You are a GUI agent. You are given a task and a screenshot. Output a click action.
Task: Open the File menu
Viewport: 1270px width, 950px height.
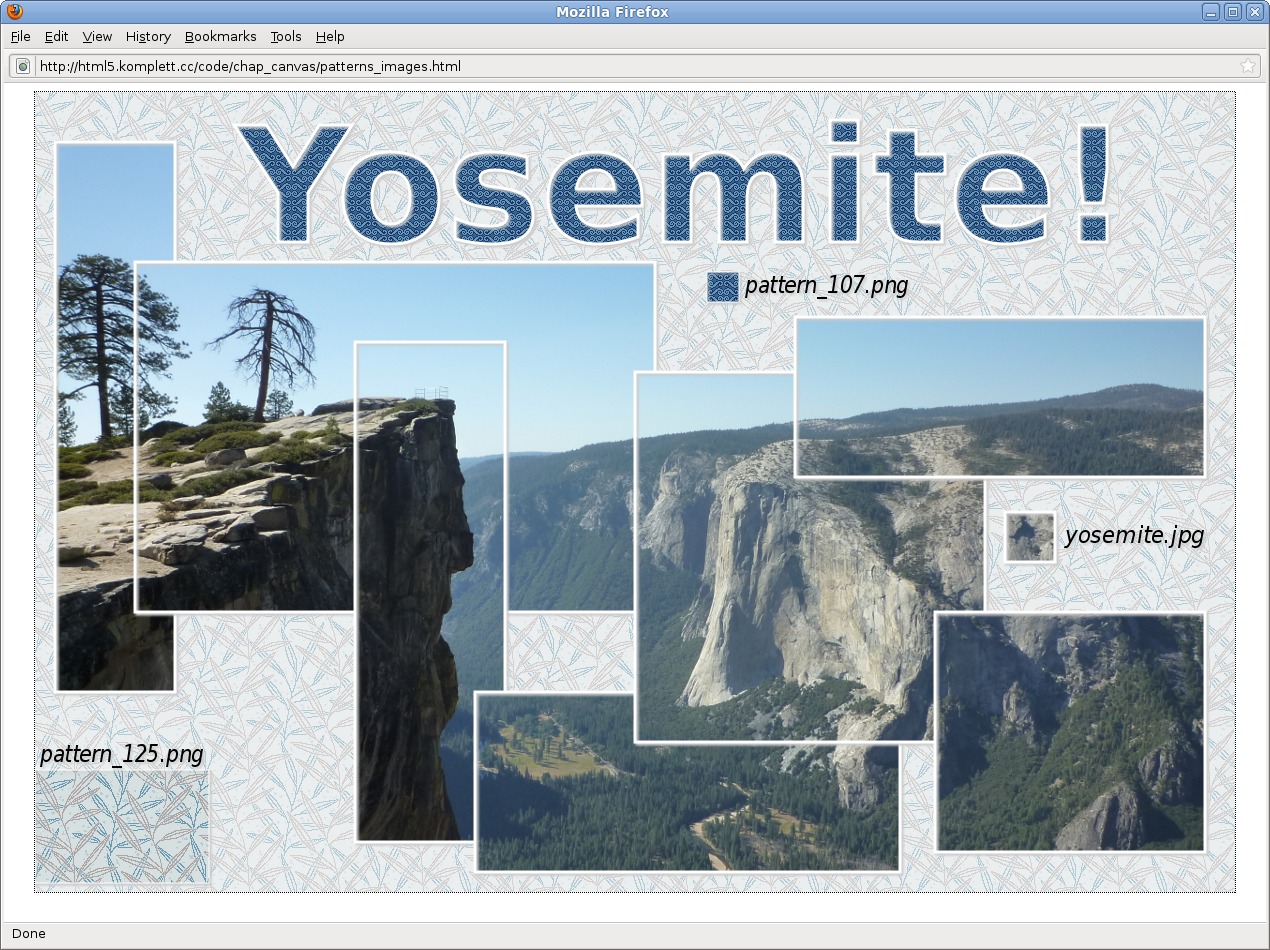point(21,36)
